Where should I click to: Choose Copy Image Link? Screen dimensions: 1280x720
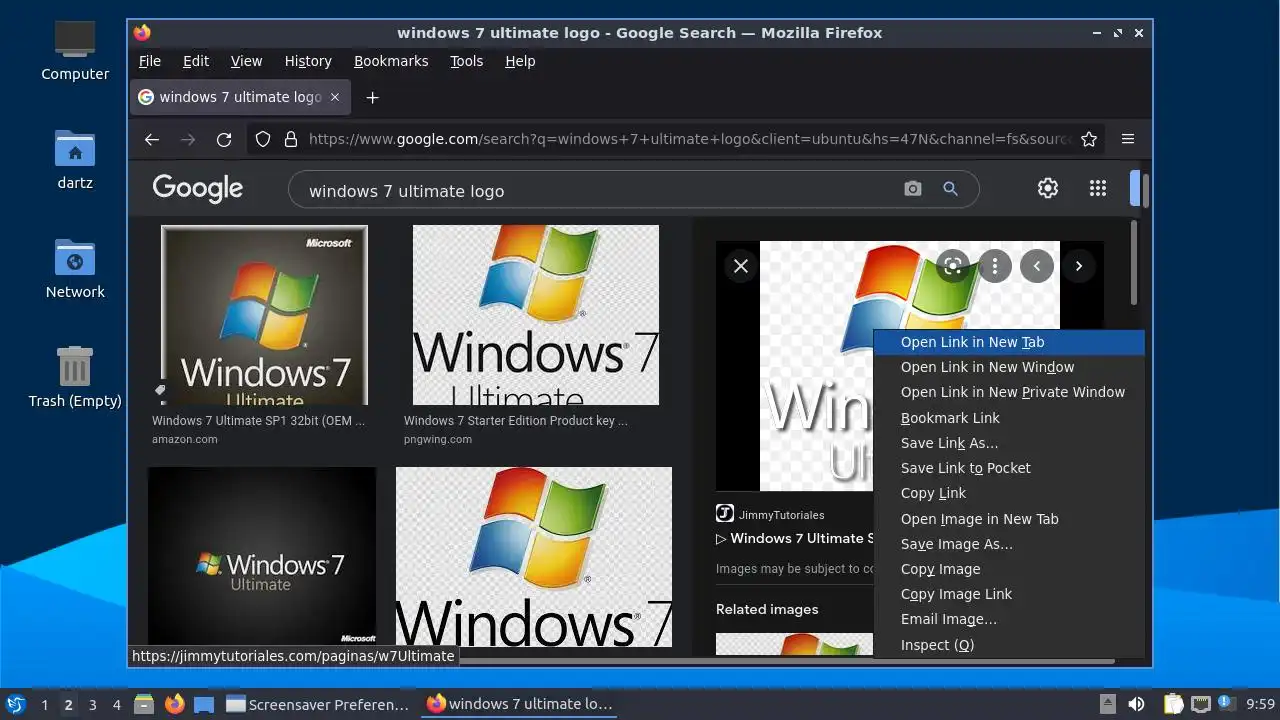coord(1009,594)
